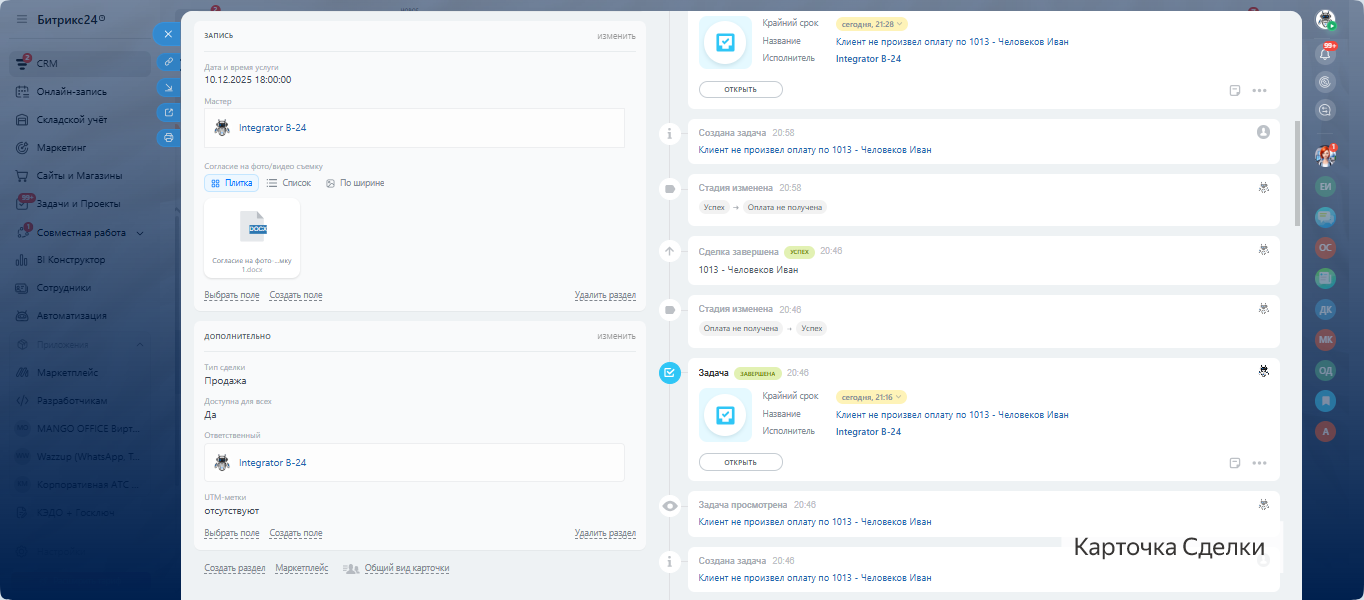The width and height of the screenshot is (1364, 600).
Task: Click the note icon on top task
Action: tap(1235, 90)
